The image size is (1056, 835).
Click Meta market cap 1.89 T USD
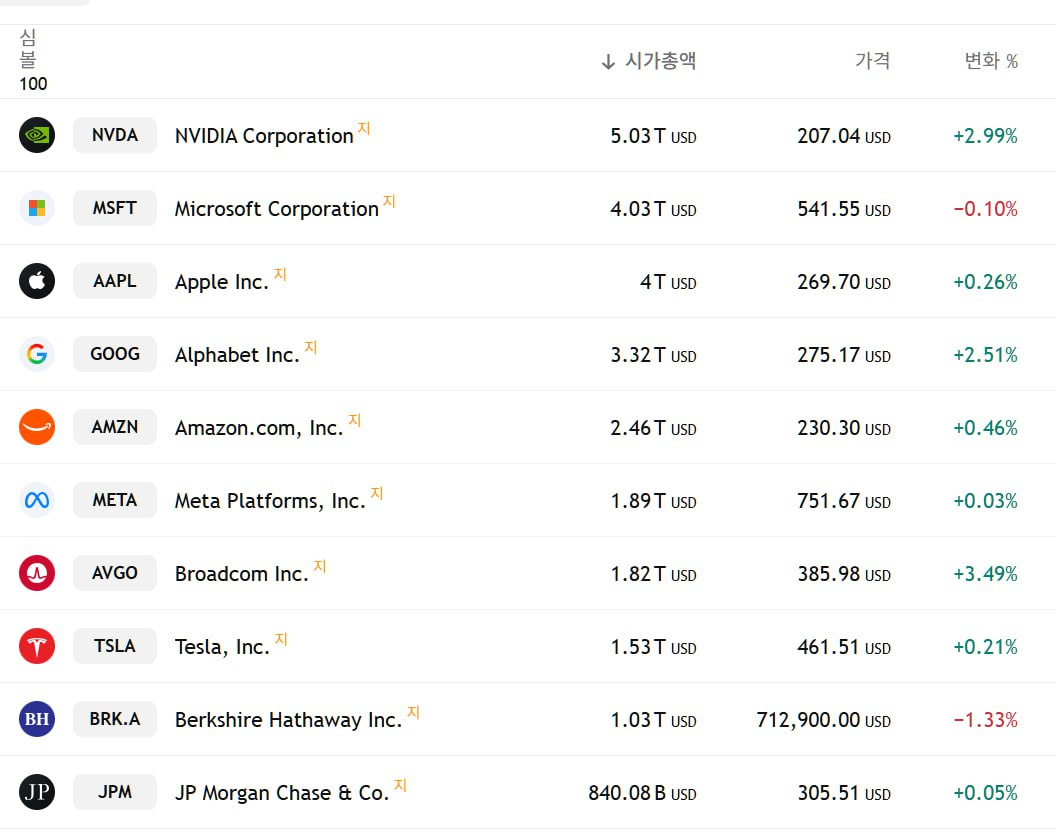pyautogui.click(x=653, y=501)
